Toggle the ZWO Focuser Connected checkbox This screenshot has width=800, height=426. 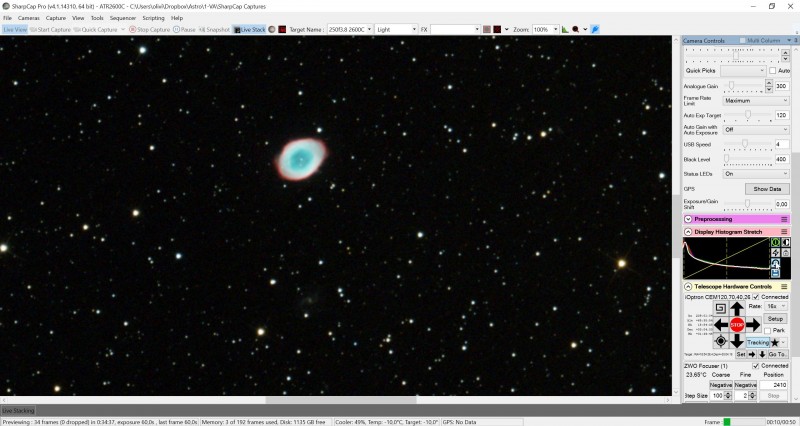(756, 366)
